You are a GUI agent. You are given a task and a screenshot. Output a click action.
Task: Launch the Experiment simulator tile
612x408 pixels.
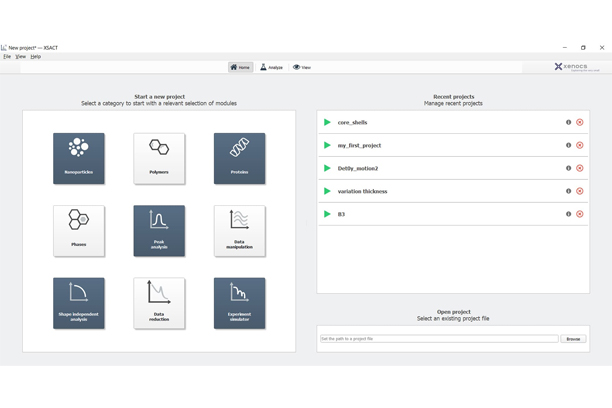[x=240, y=303]
